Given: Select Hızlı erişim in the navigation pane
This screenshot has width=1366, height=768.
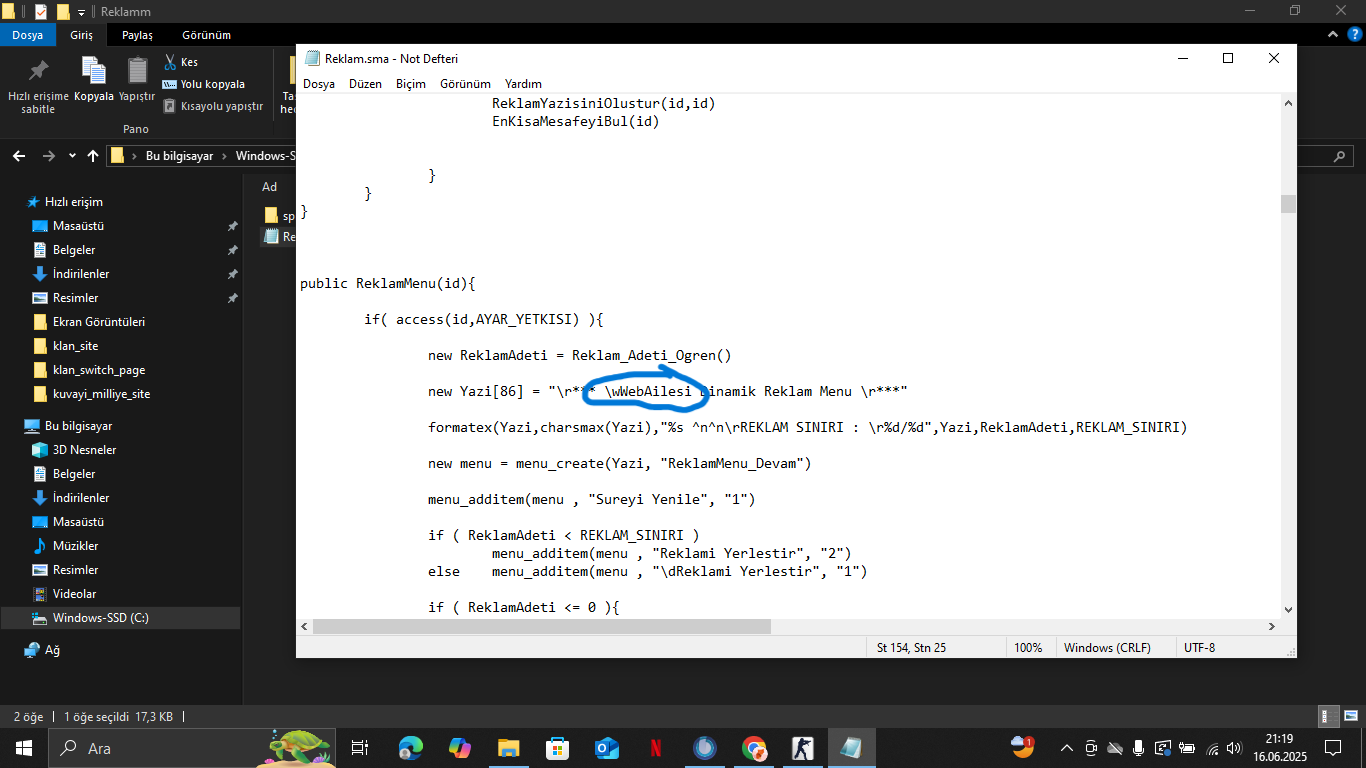Looking at the screenshot, I should click(73, 202).
